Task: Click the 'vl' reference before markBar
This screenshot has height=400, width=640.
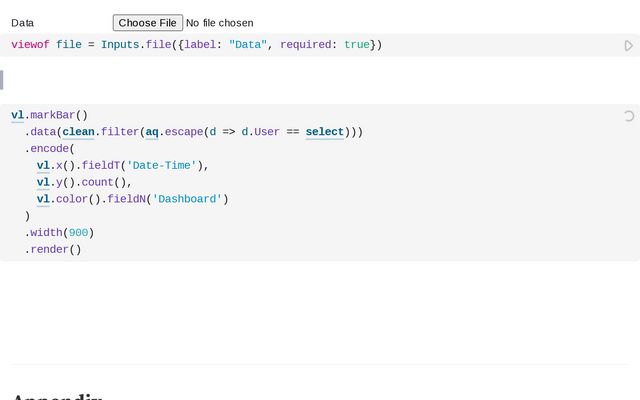Action: [17, 115]
